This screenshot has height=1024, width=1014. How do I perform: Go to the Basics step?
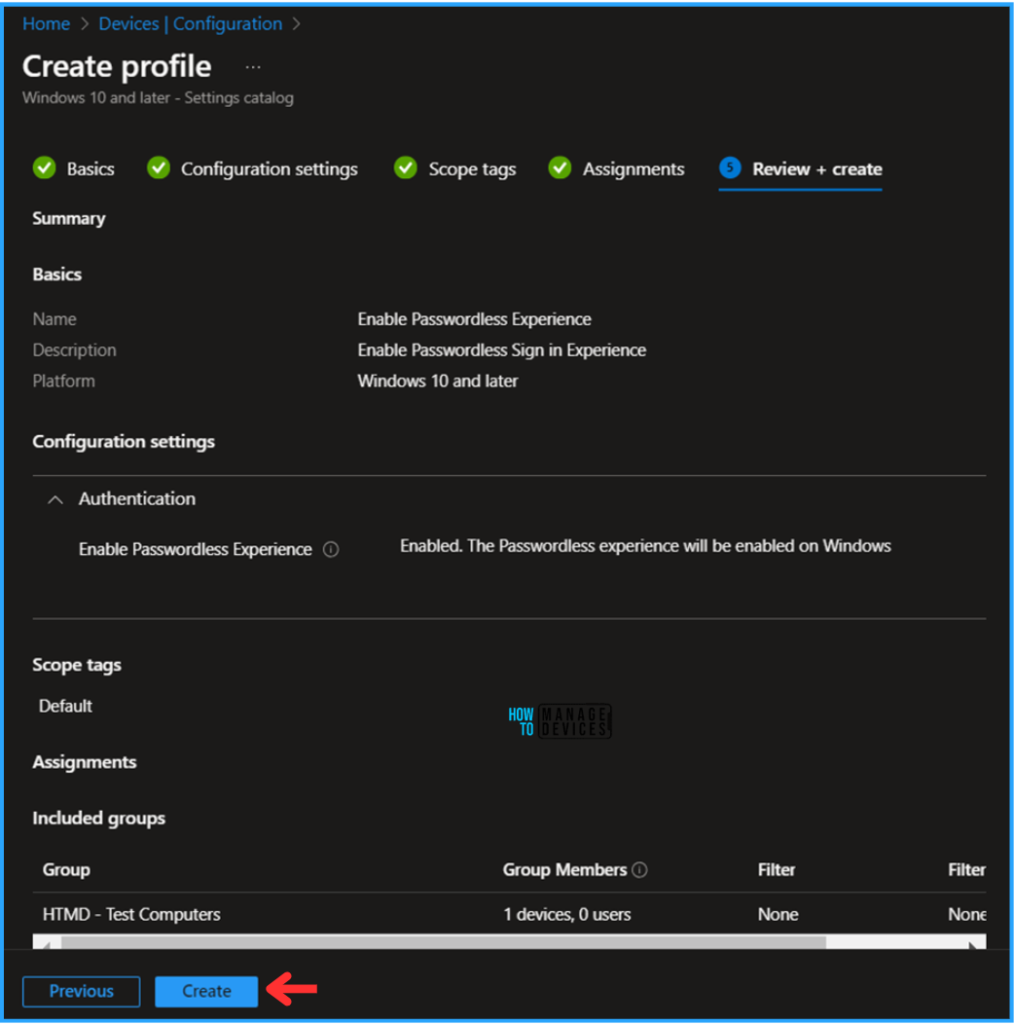(x=90, y=169)
